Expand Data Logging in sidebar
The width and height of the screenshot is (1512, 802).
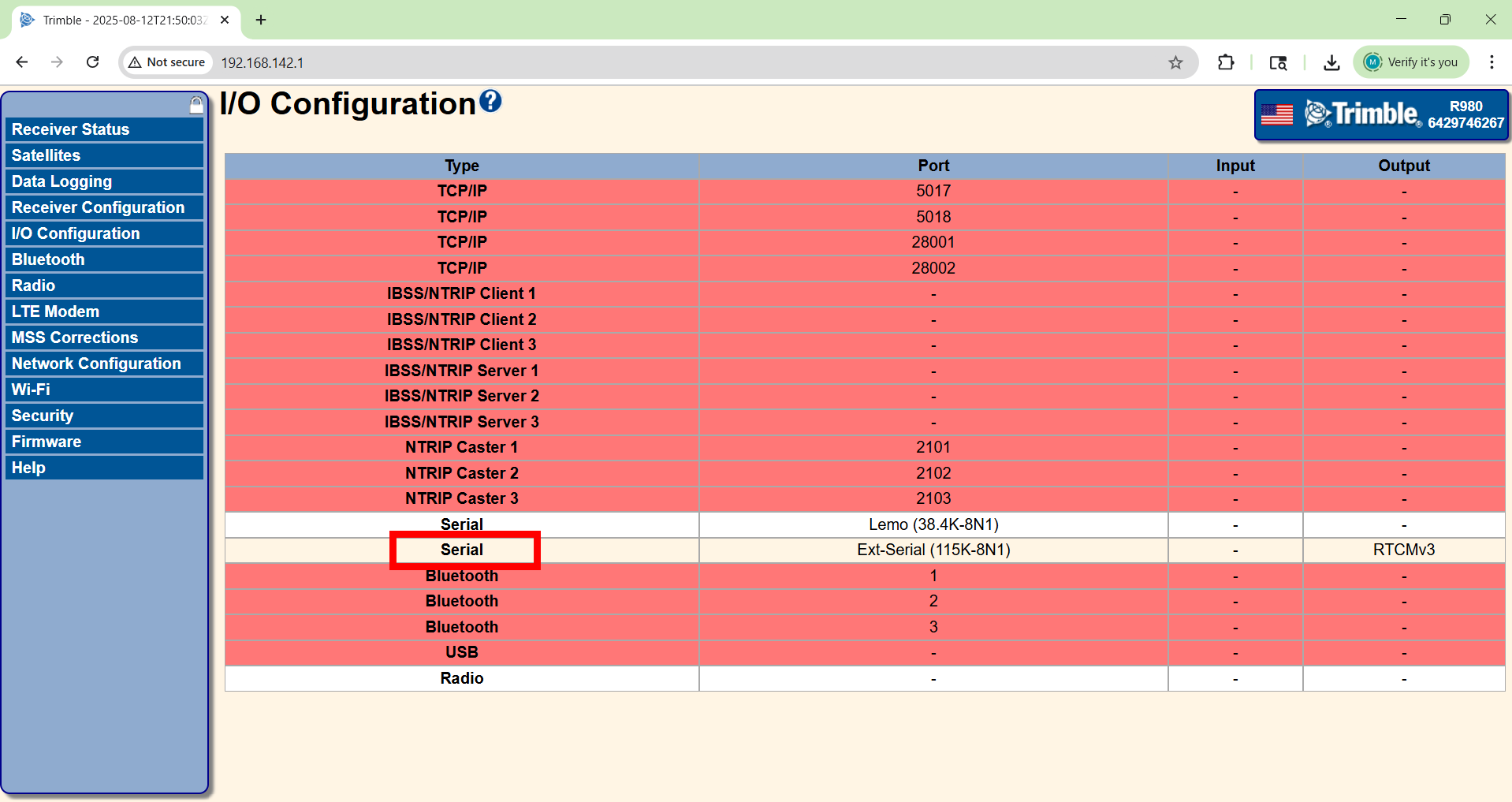click(x=61, y=181)
